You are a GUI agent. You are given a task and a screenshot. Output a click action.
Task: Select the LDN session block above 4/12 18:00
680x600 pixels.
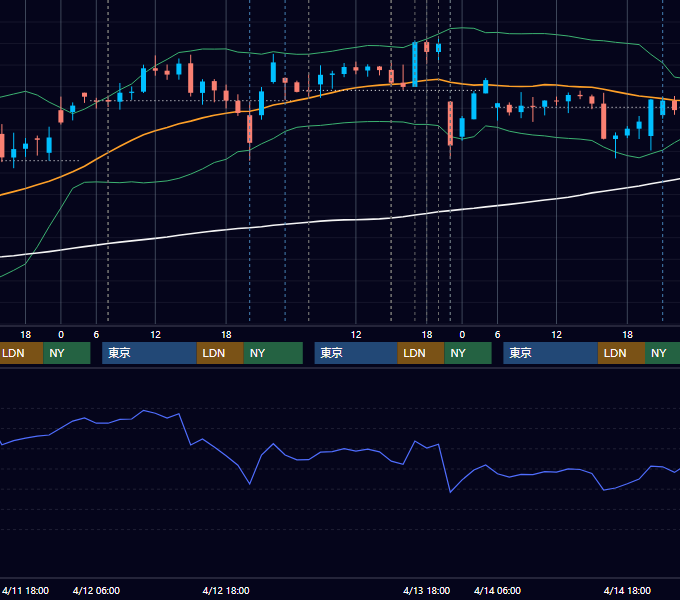[220, 353]
